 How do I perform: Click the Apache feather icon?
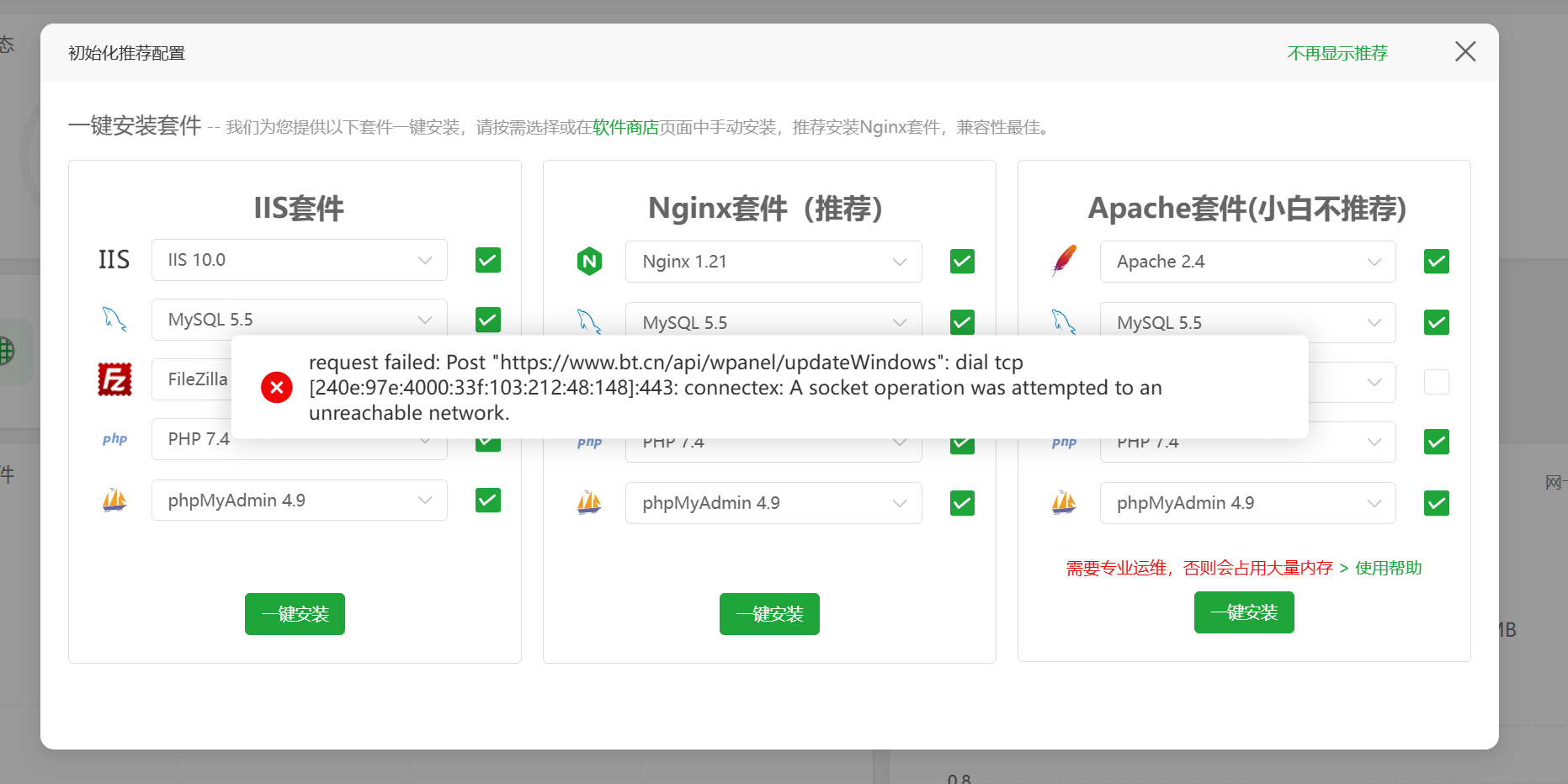1064,262
